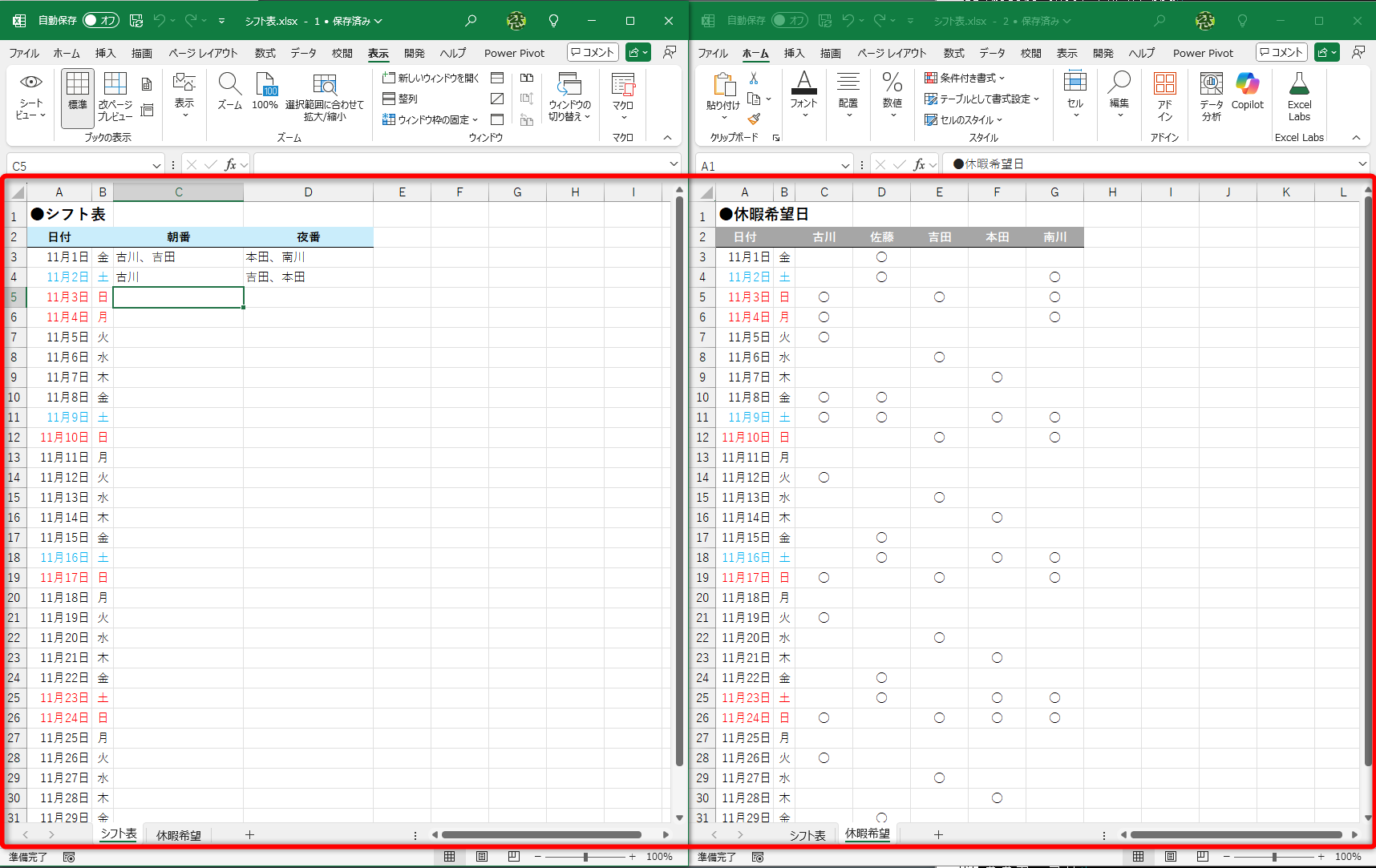Open Cells (セル) group in right ribbon

pyautogui.click(x=1075, y=95)
